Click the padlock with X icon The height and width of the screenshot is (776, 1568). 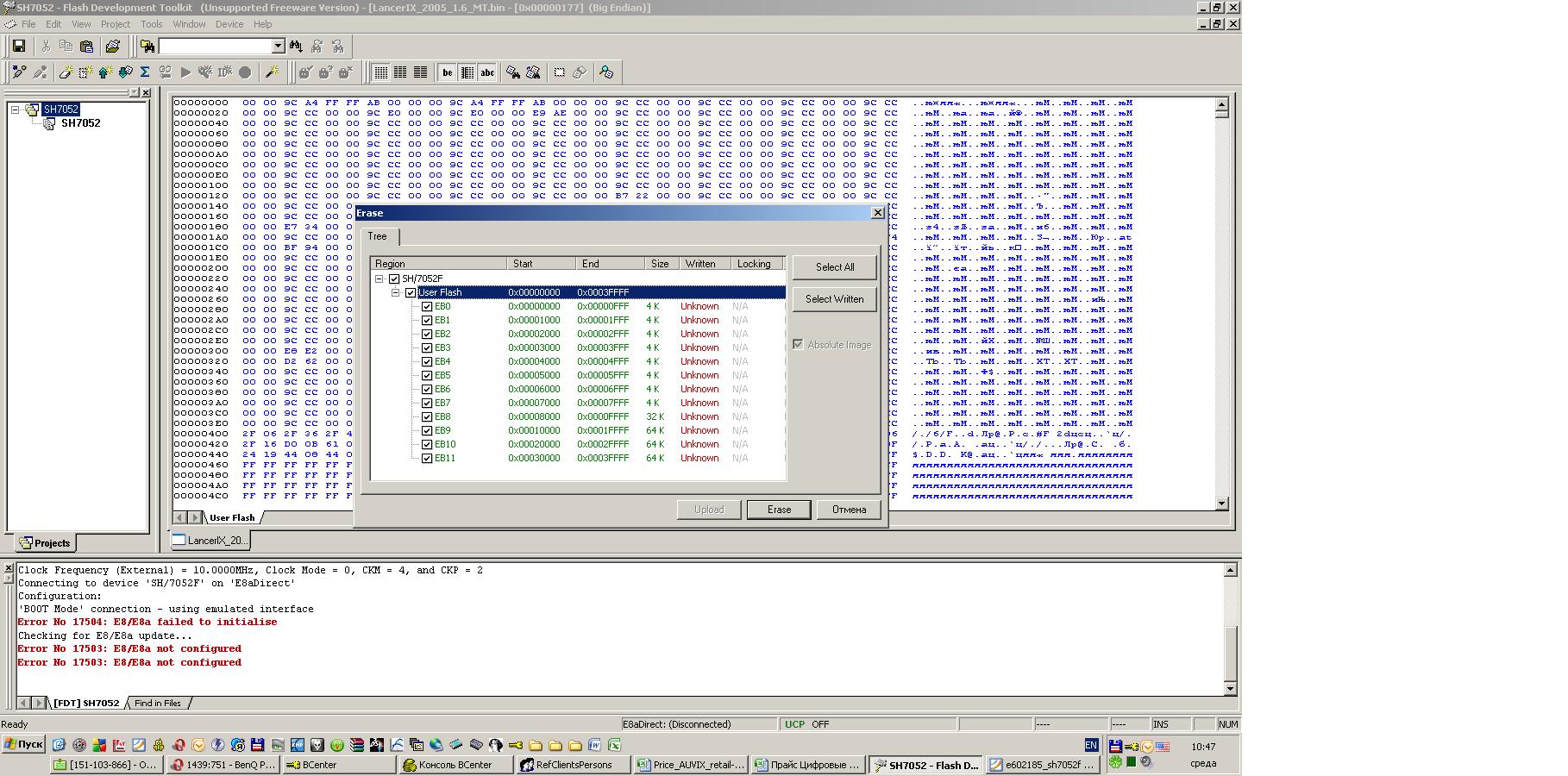click(345, 72)
